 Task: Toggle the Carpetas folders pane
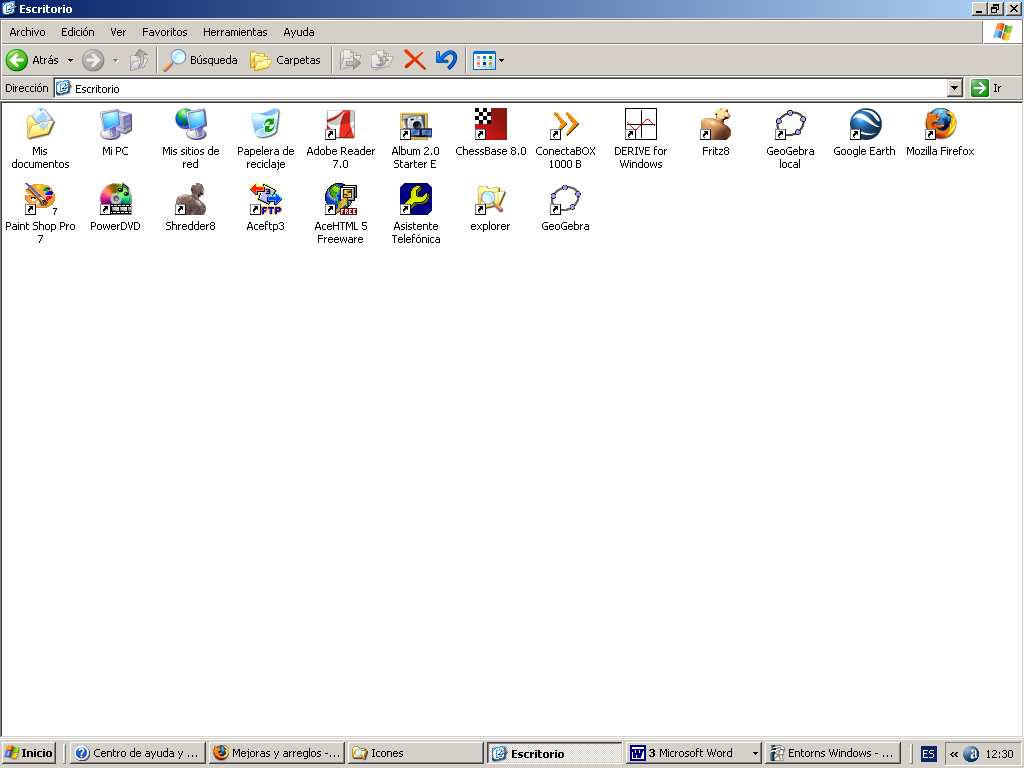tap(285, 60)
